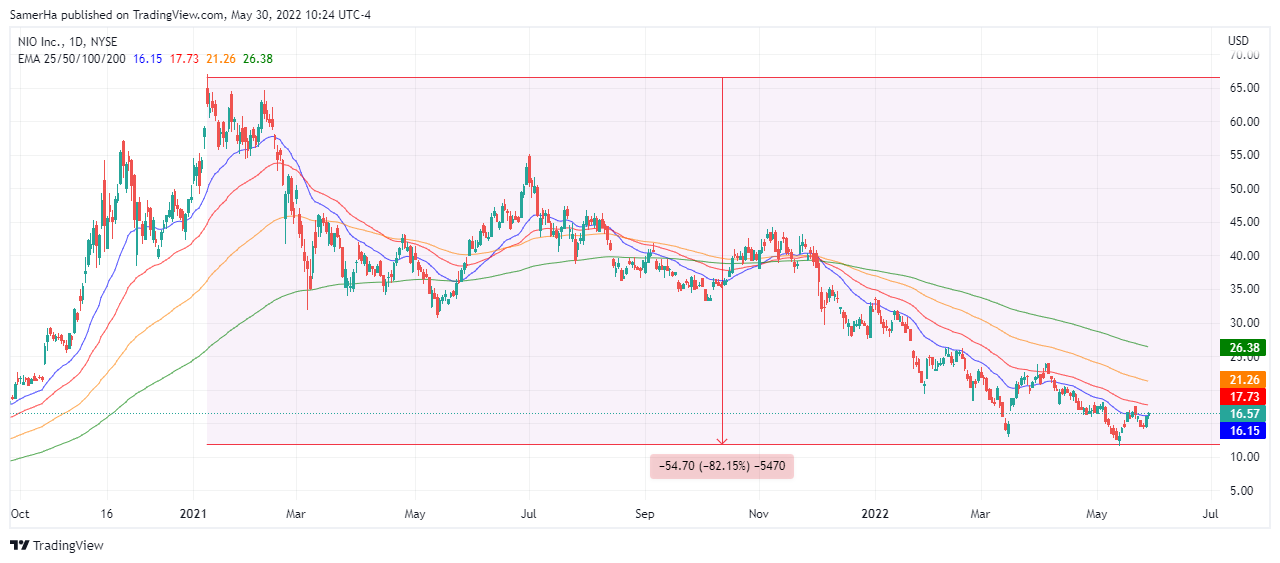Click the −54.70 (−82.15%) measurement label

(722, 466)
